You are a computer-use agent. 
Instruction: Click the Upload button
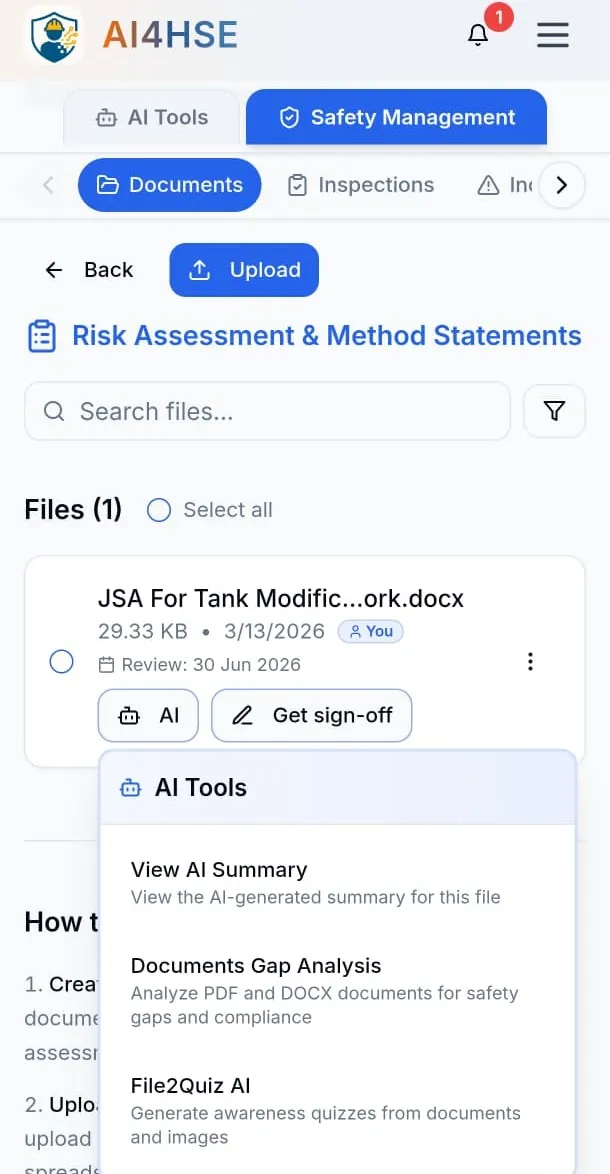click(244, 270)
